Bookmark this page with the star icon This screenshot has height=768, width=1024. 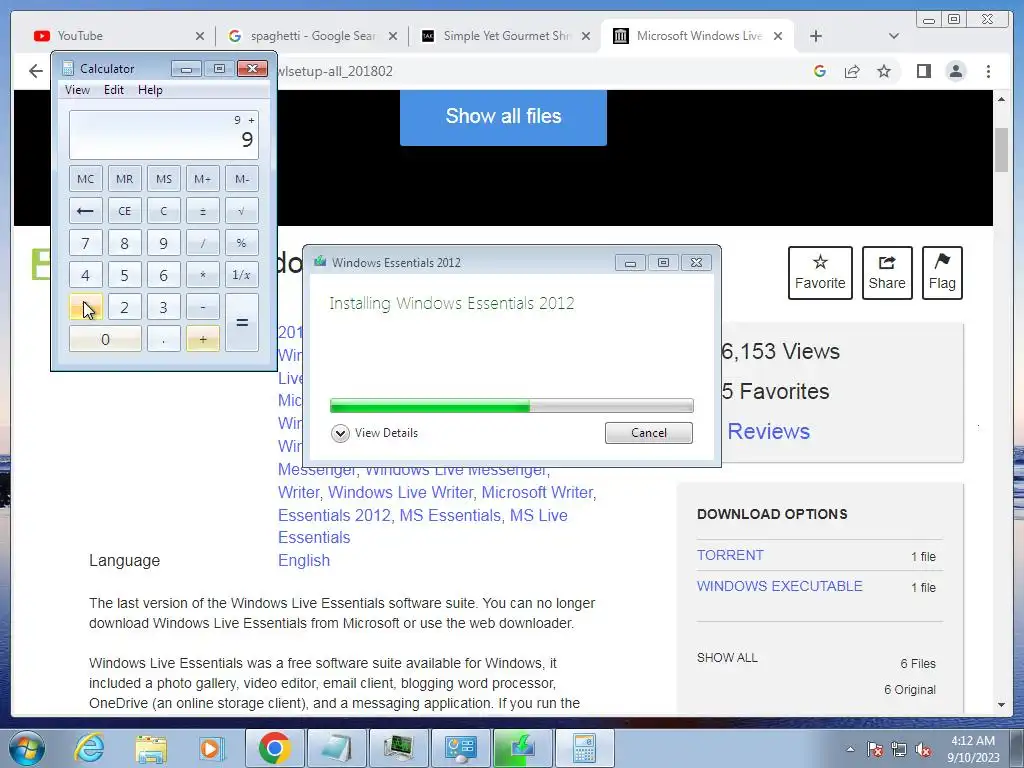[x=884, y=71]
